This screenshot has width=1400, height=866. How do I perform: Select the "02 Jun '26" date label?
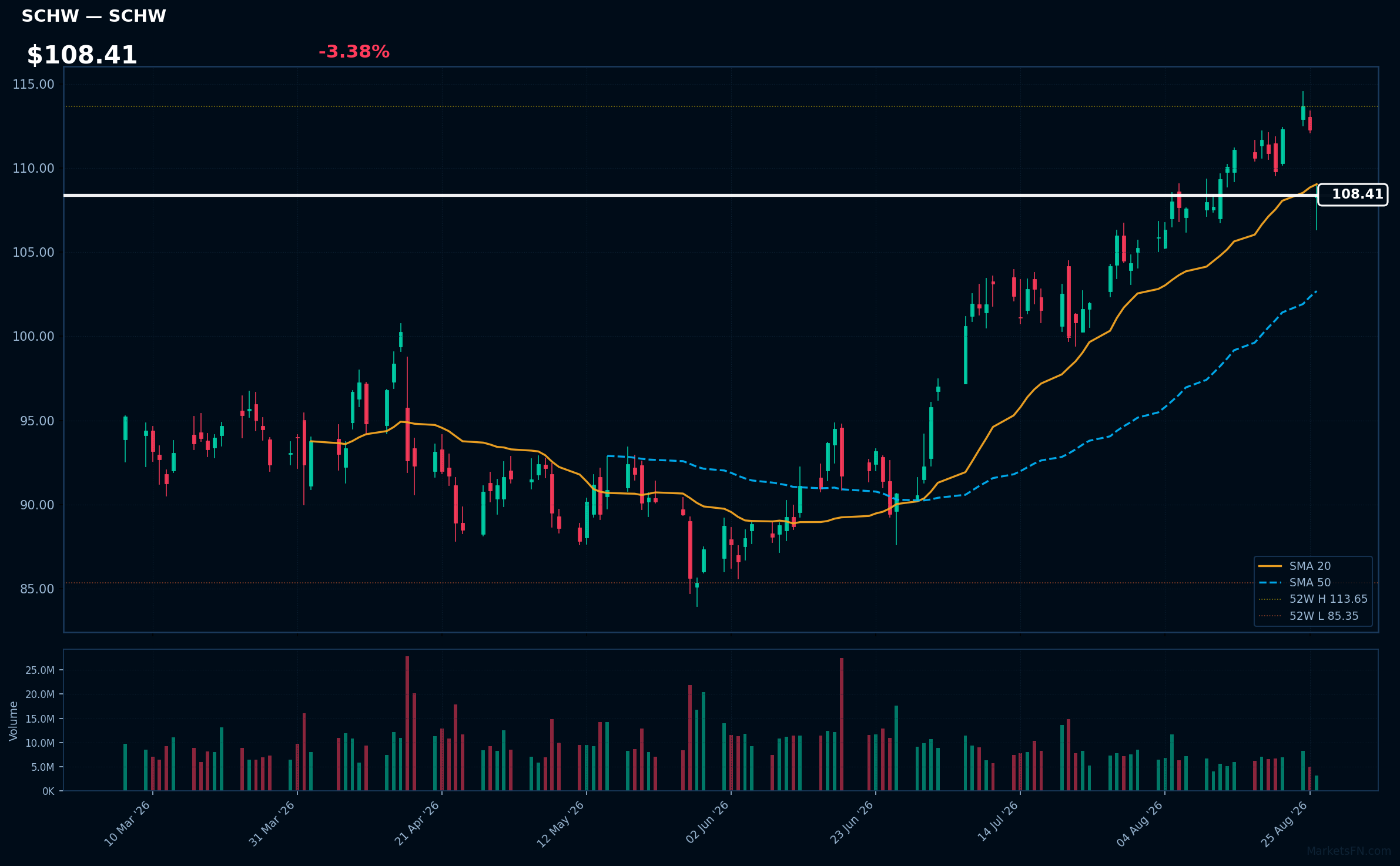[707, 823]
